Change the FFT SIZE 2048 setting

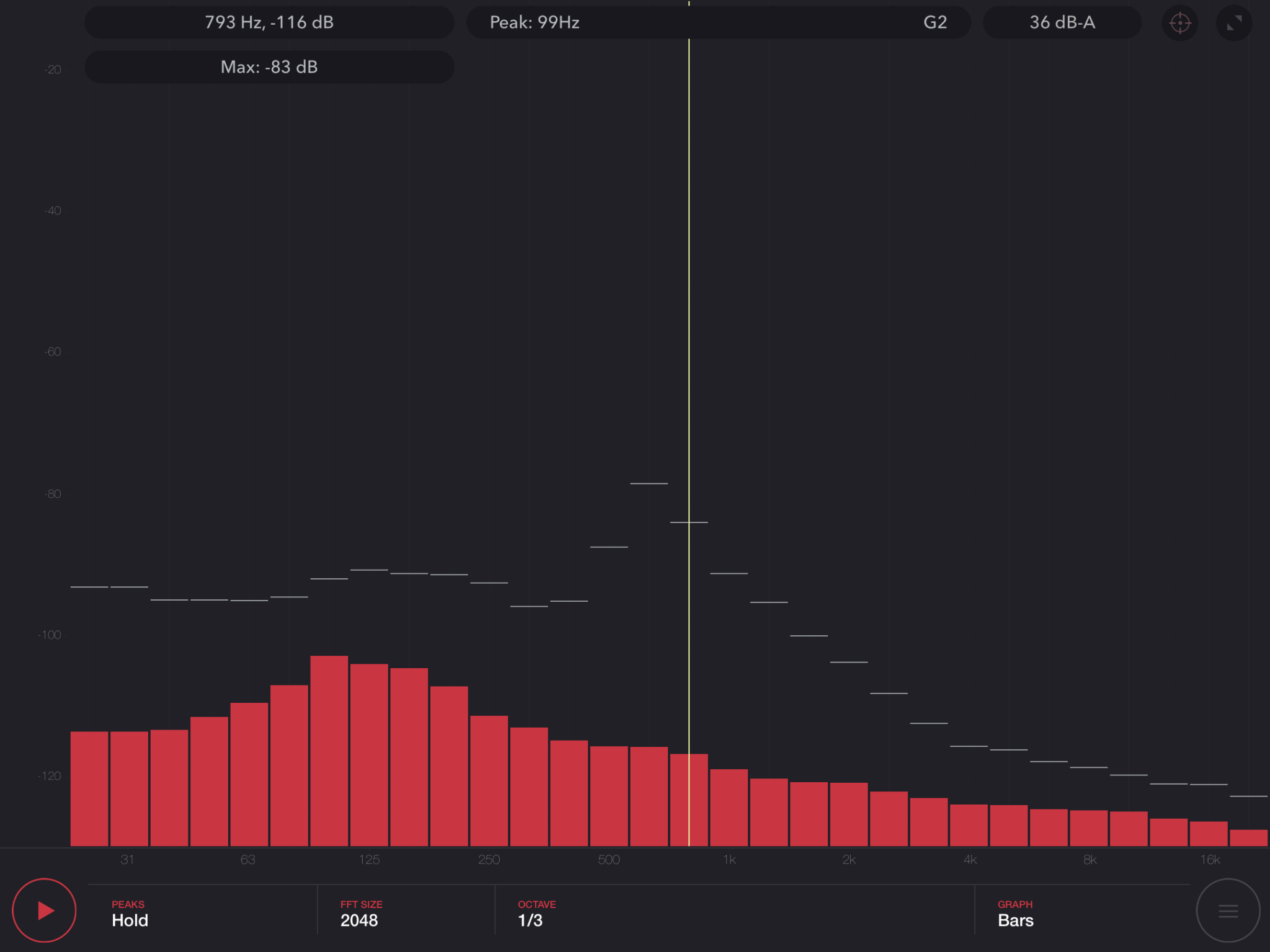(361, 914)
